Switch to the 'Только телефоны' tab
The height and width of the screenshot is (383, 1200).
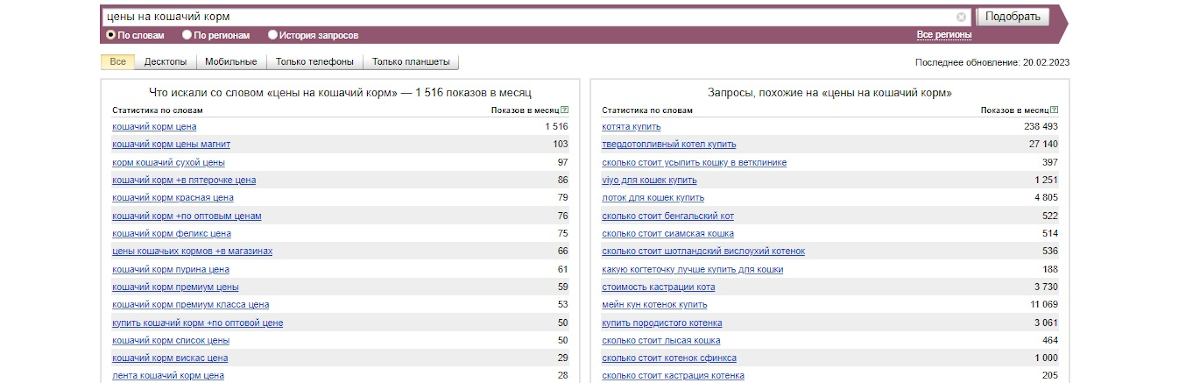[315, 62]
